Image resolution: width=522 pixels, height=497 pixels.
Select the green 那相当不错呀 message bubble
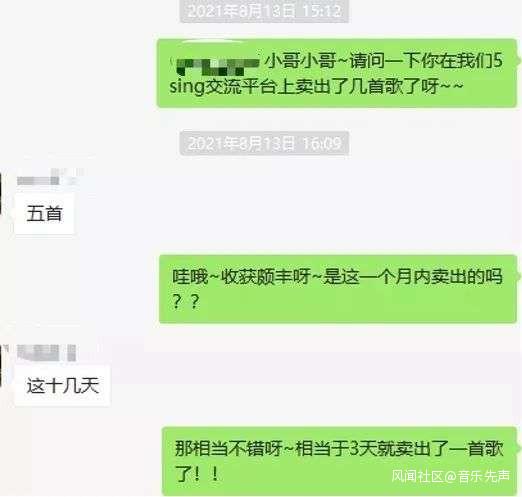[339, 461]
